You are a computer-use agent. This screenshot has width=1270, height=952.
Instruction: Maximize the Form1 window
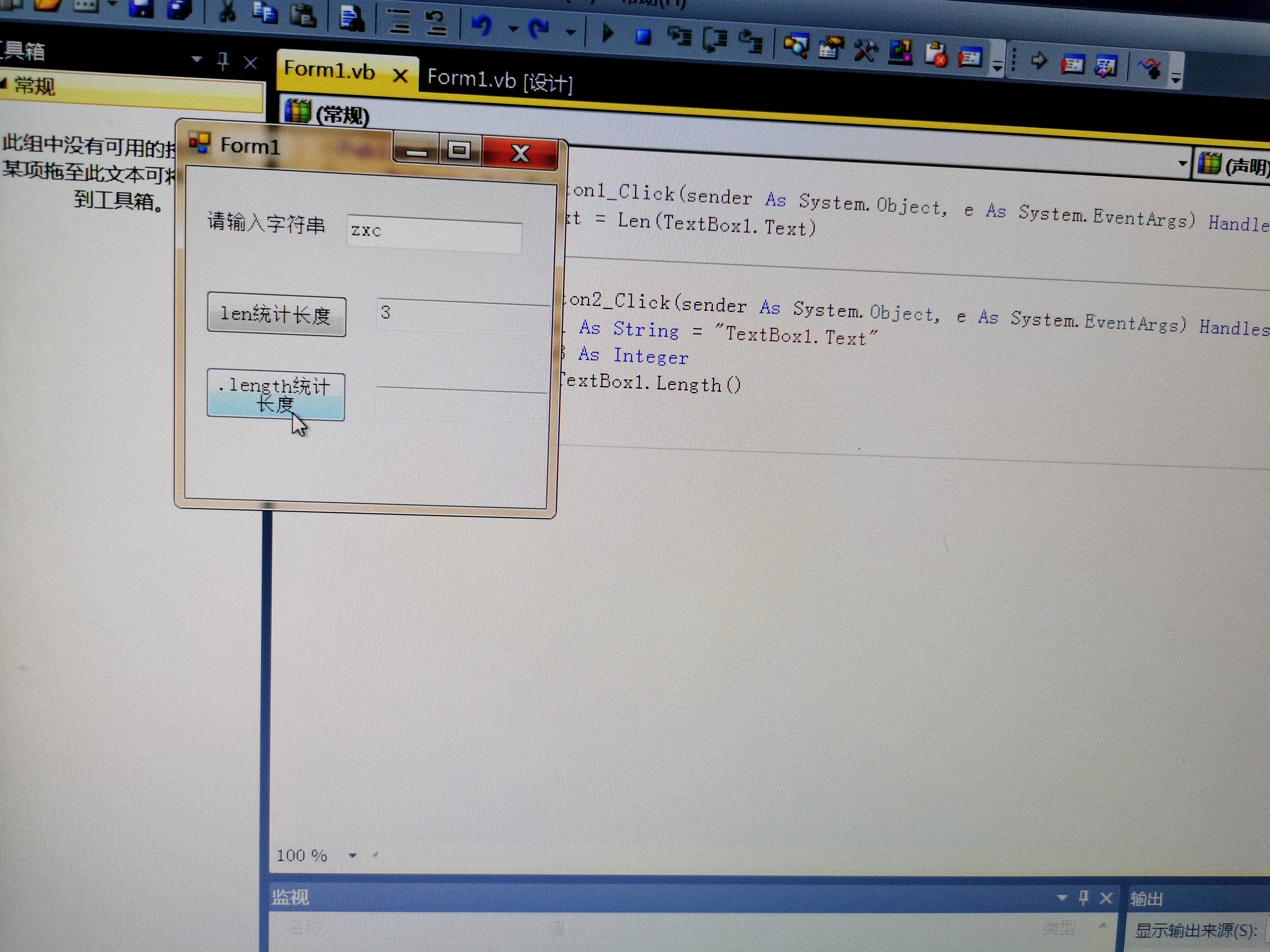459,151
